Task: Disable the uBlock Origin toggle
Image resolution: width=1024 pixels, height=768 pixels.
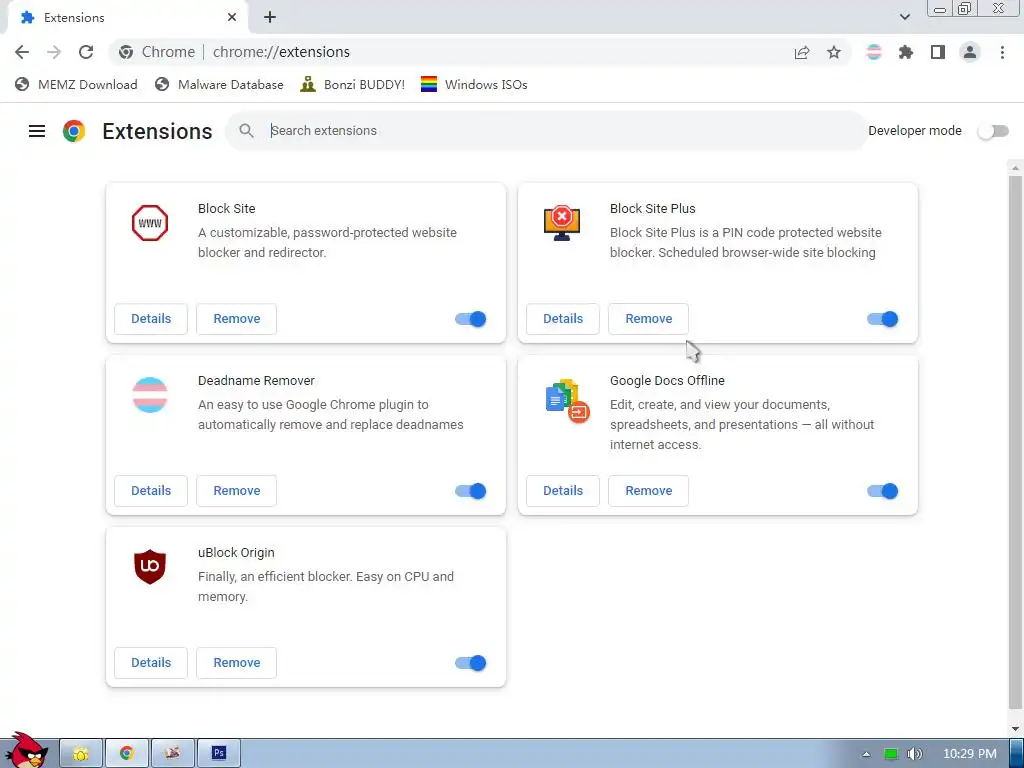Action: tap(471, 663)
